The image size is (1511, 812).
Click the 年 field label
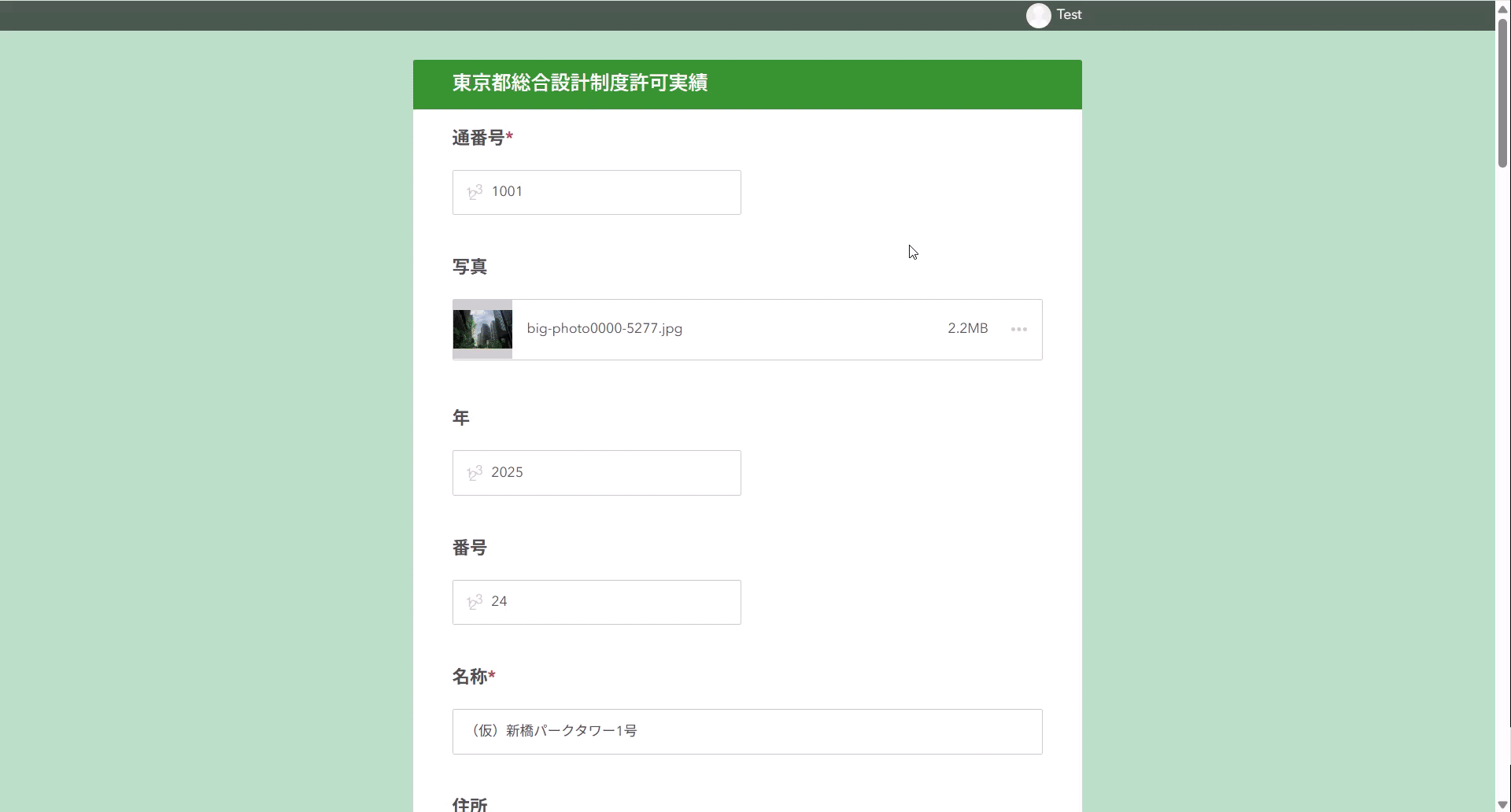coord(461,418)
